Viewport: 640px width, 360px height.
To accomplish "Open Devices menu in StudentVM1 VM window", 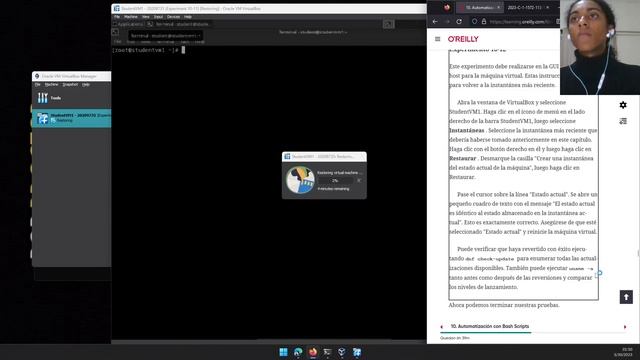I will coord(173,17).
